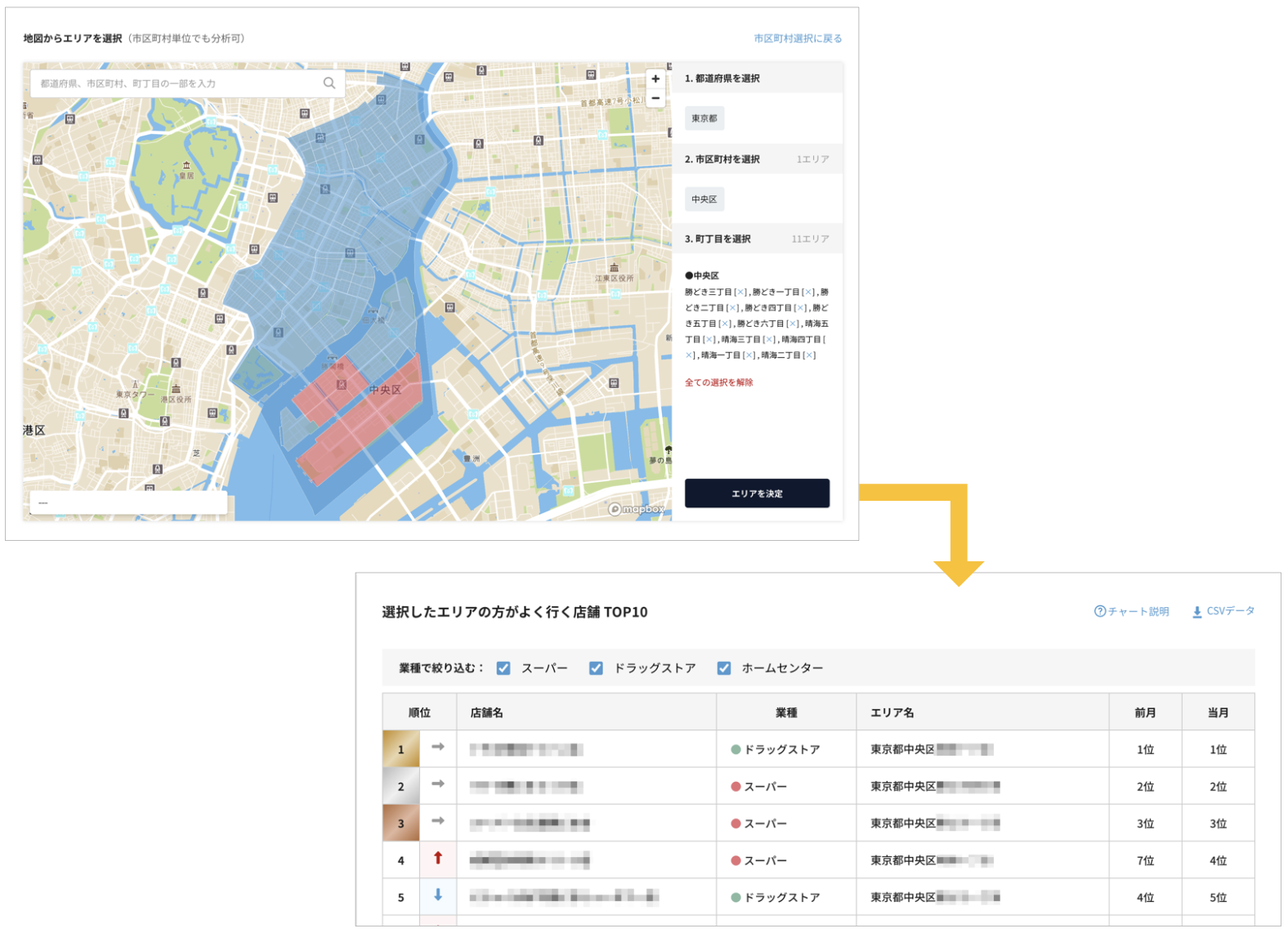Screen dimensions: 1288x933
Task: Click the question mark チャート説明 icon
Action: (x=1099, y=612)
